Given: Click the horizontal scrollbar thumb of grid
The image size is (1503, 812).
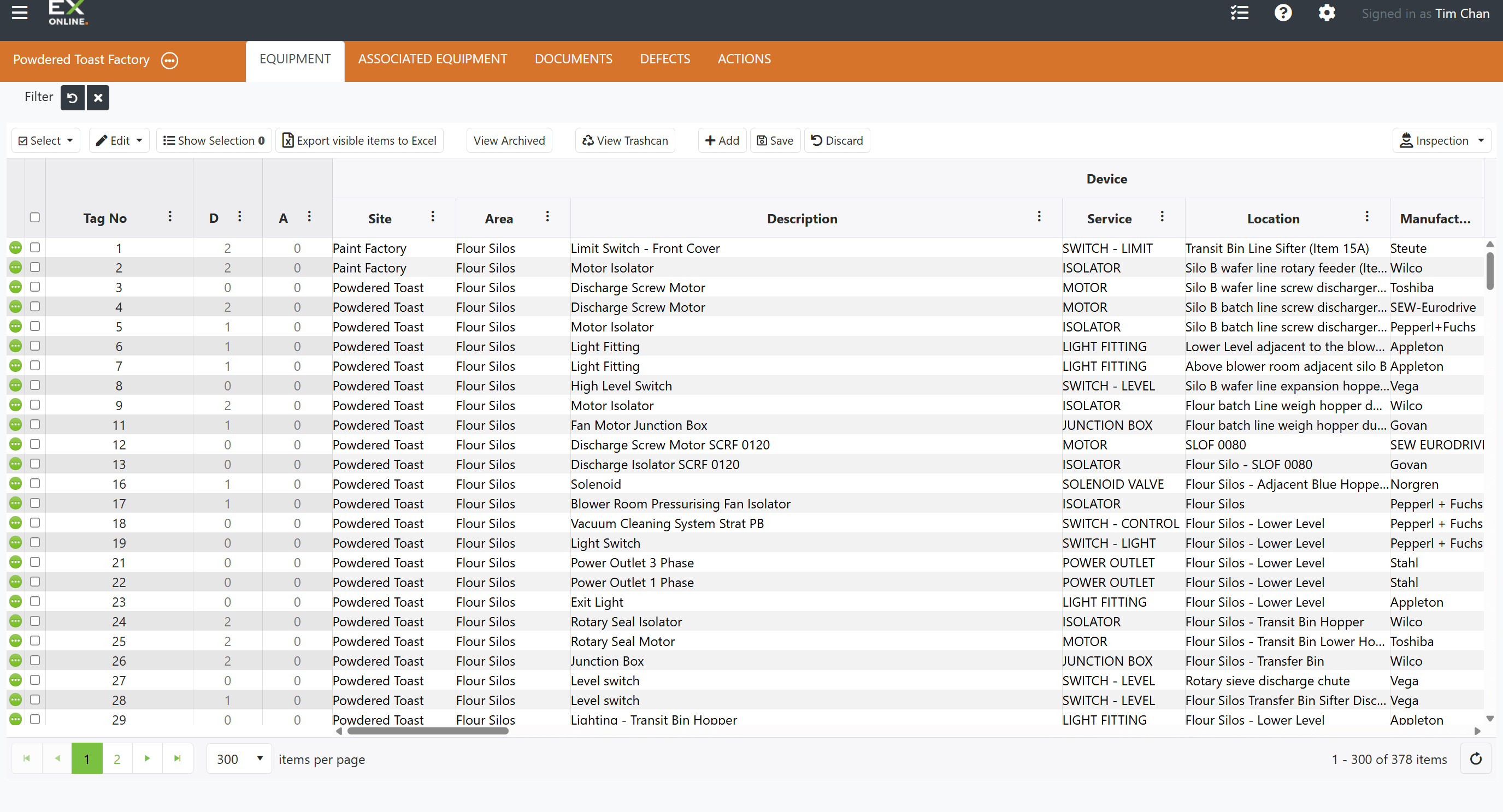Looking at the screenshot, I should [x=428, y=731].
